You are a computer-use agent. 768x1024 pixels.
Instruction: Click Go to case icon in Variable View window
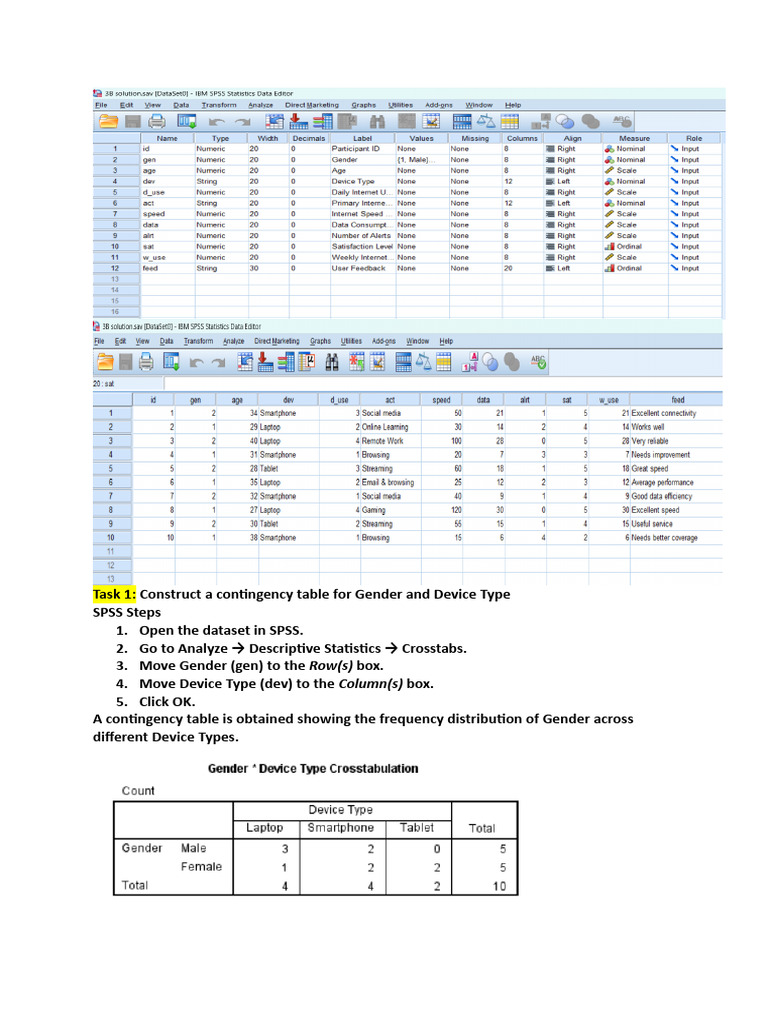[x=275, y=121]
